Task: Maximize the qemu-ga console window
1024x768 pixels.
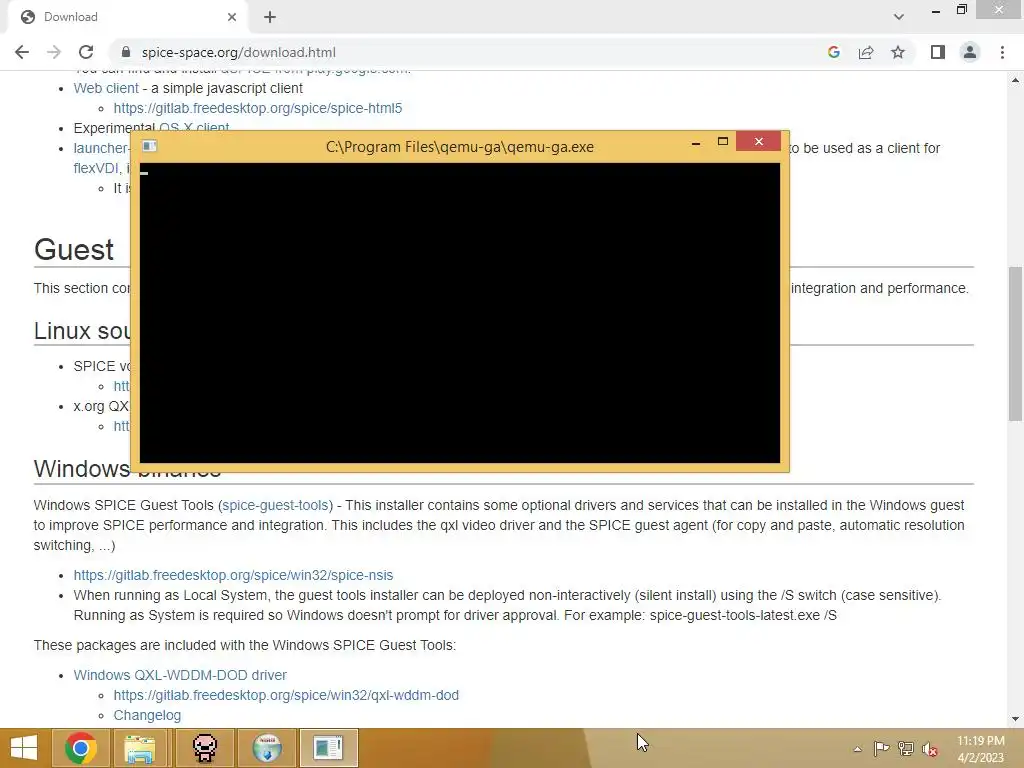Action: click(x=723, y=142)
